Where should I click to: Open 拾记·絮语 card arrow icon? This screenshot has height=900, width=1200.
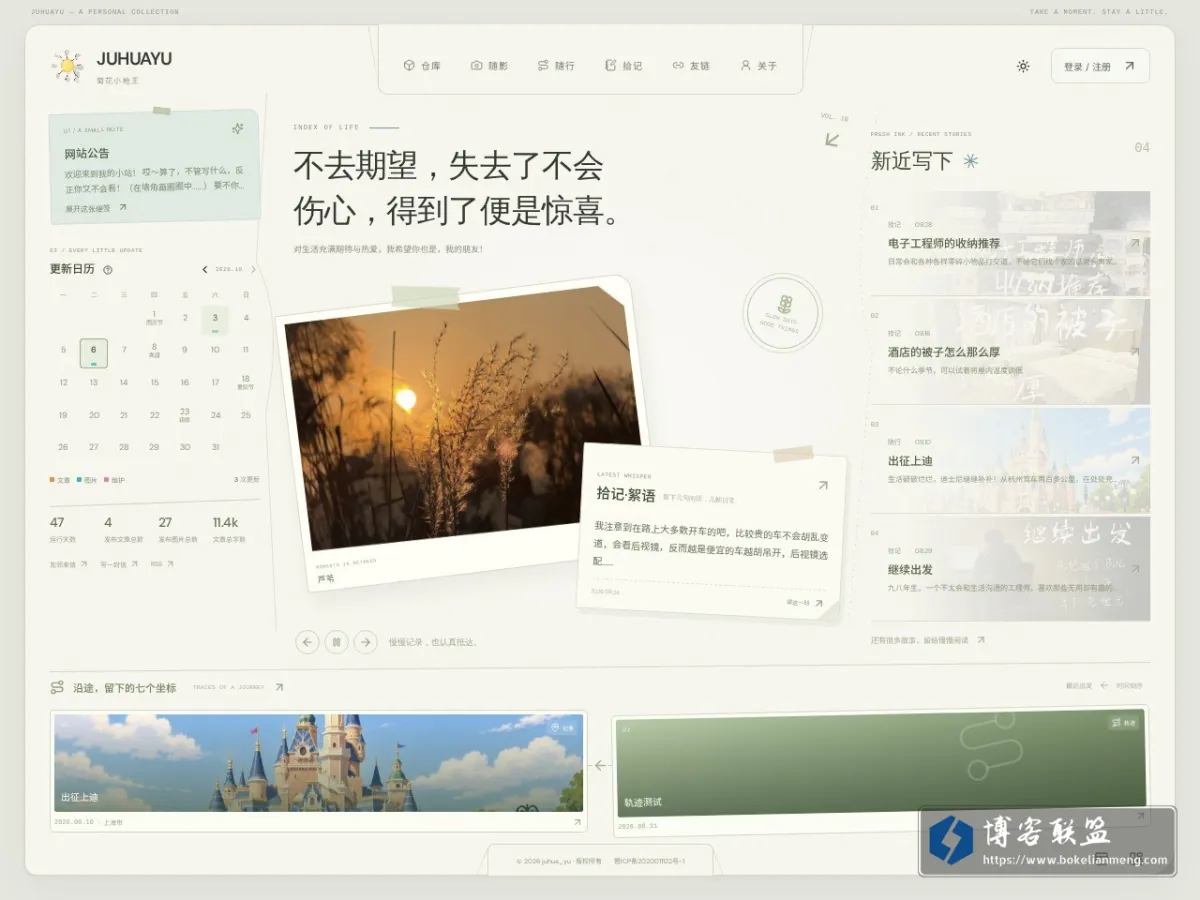[823, 486]
